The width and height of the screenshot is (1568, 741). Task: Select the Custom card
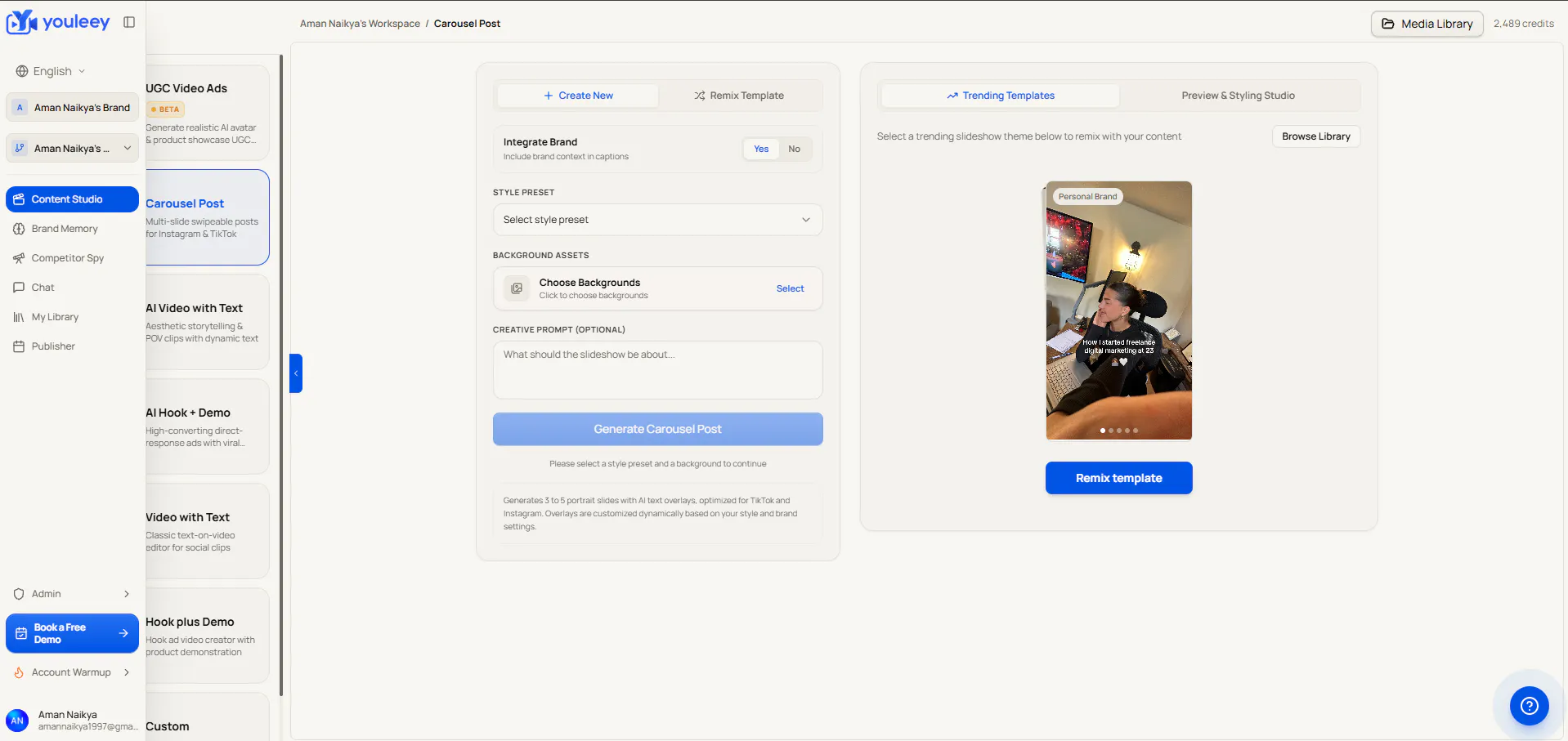pos(208,717)
